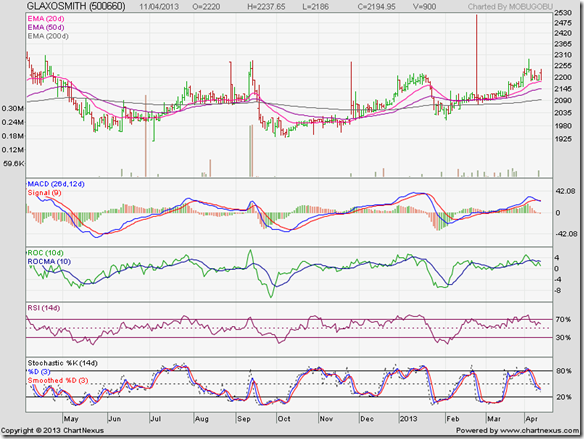
Task: Click the Sep label on time axis
Action: coord(244,419)
